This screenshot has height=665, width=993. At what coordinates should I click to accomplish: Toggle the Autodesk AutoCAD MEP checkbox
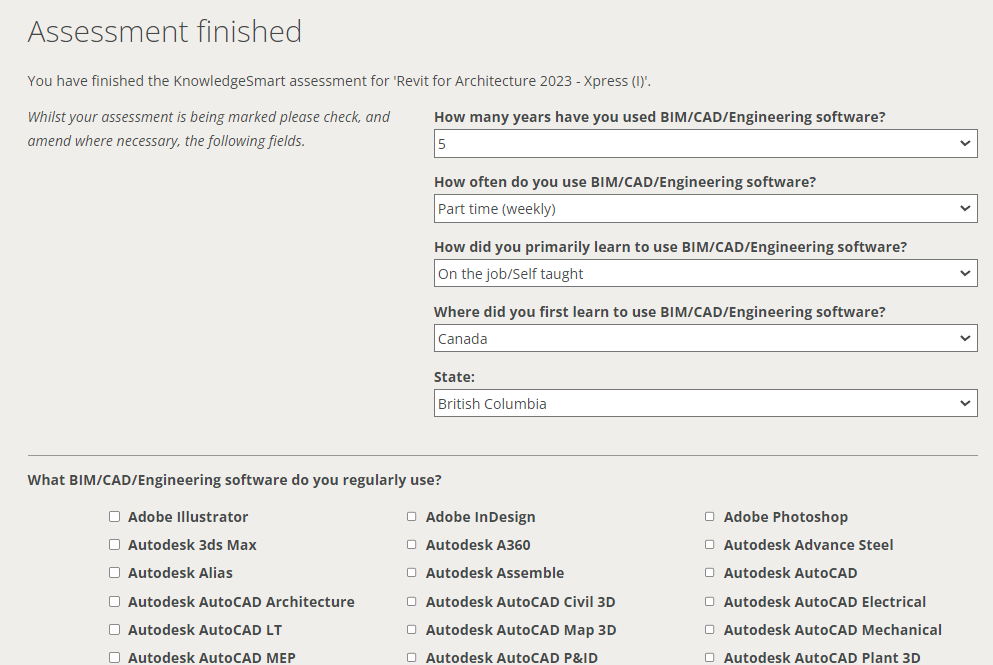[x=114, y=657]
